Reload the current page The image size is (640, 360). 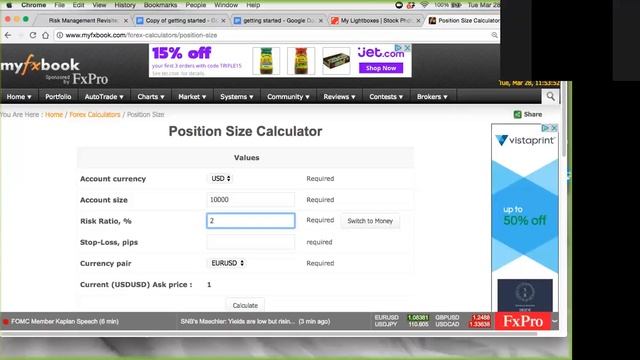[x=33, y=35]
